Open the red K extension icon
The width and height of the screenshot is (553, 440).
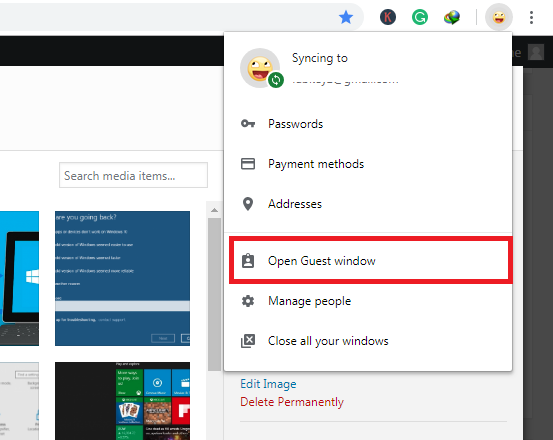[388, 17]
